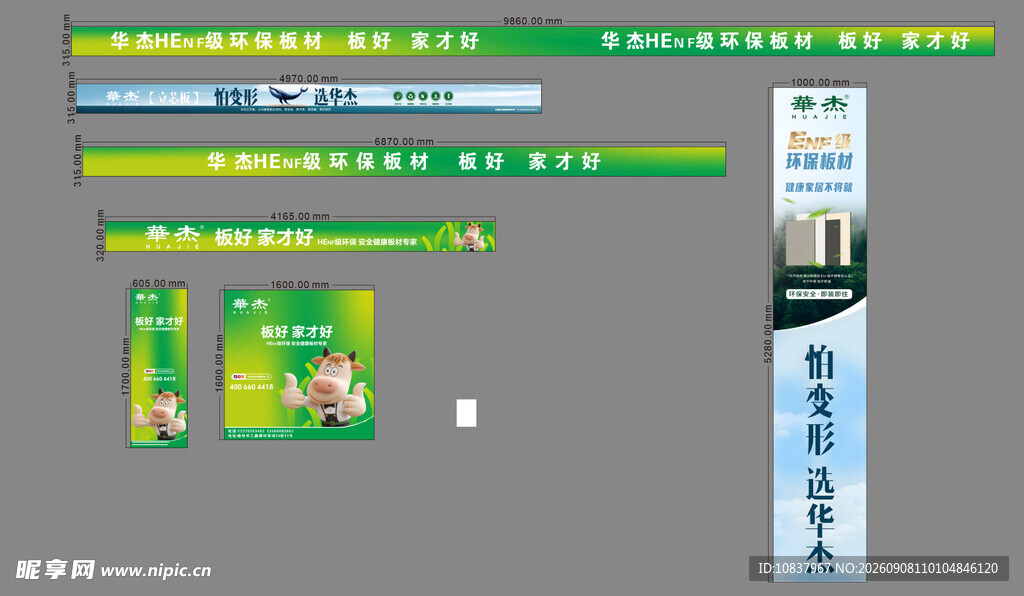The image size is (1024, 596).
Task: Select the gold ENF级 text in the tall banner
Action: 820,140
